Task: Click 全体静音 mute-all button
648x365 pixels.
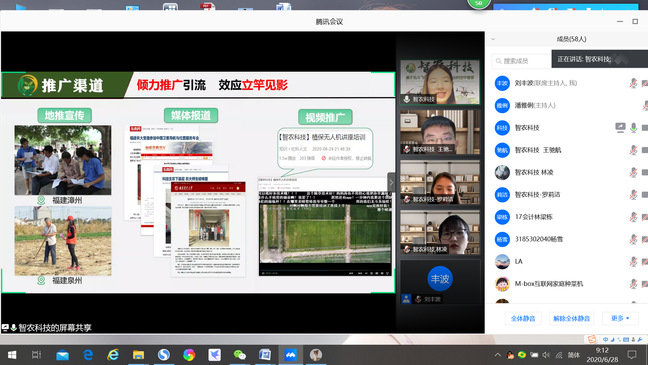Action: pyautogui.click(x=523, y=318)
